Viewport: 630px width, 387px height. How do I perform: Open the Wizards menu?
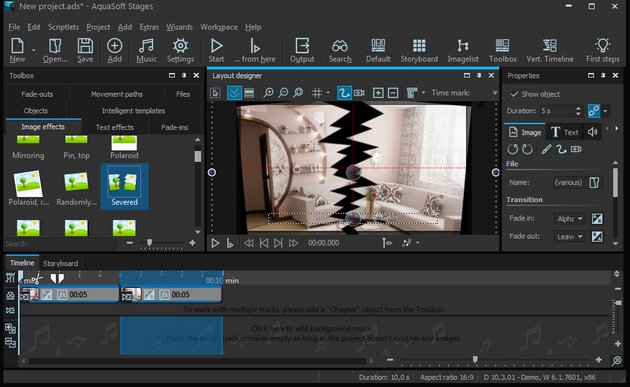[x=179, y=27]
